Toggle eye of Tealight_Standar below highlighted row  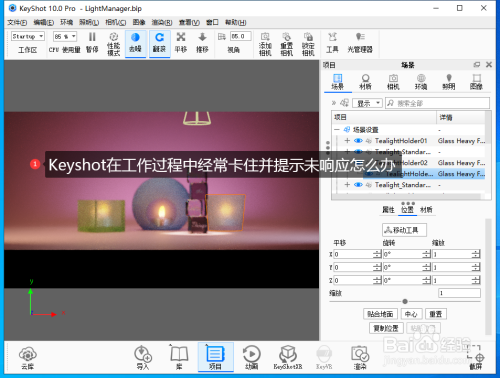coord(358,185)
